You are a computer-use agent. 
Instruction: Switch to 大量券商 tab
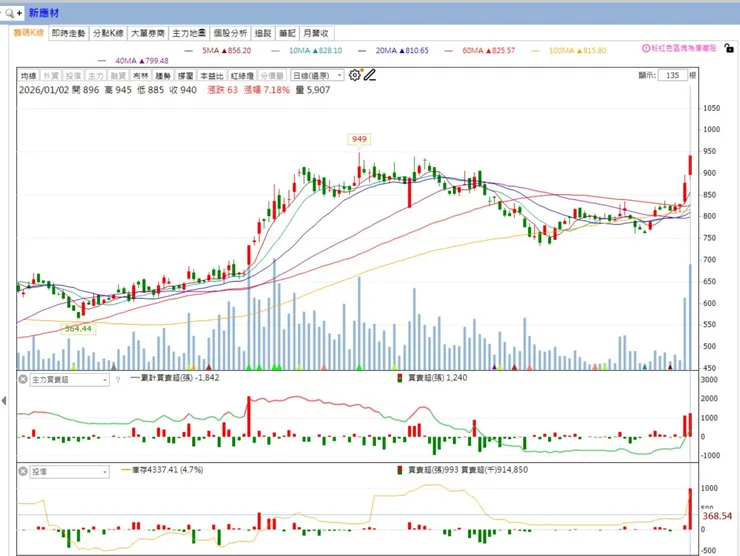pos(148,33)
